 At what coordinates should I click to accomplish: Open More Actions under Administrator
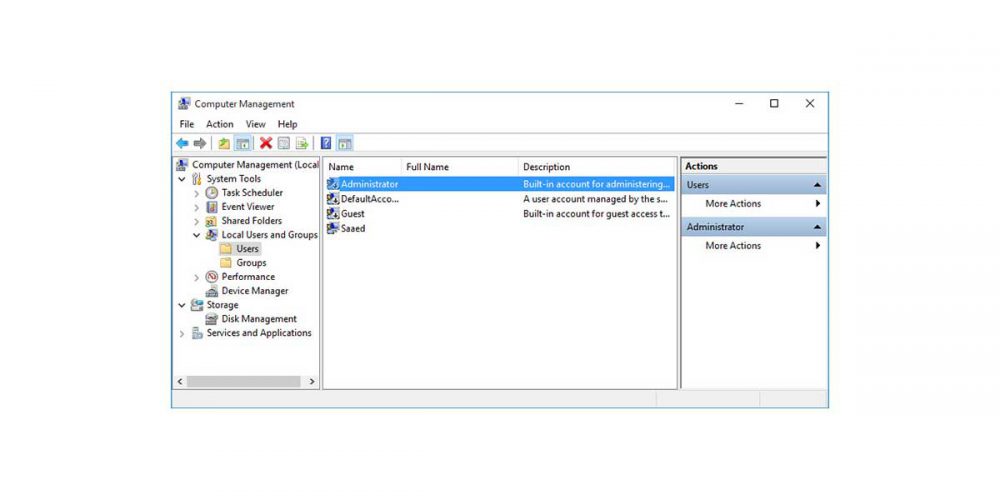tap(733, 246)
